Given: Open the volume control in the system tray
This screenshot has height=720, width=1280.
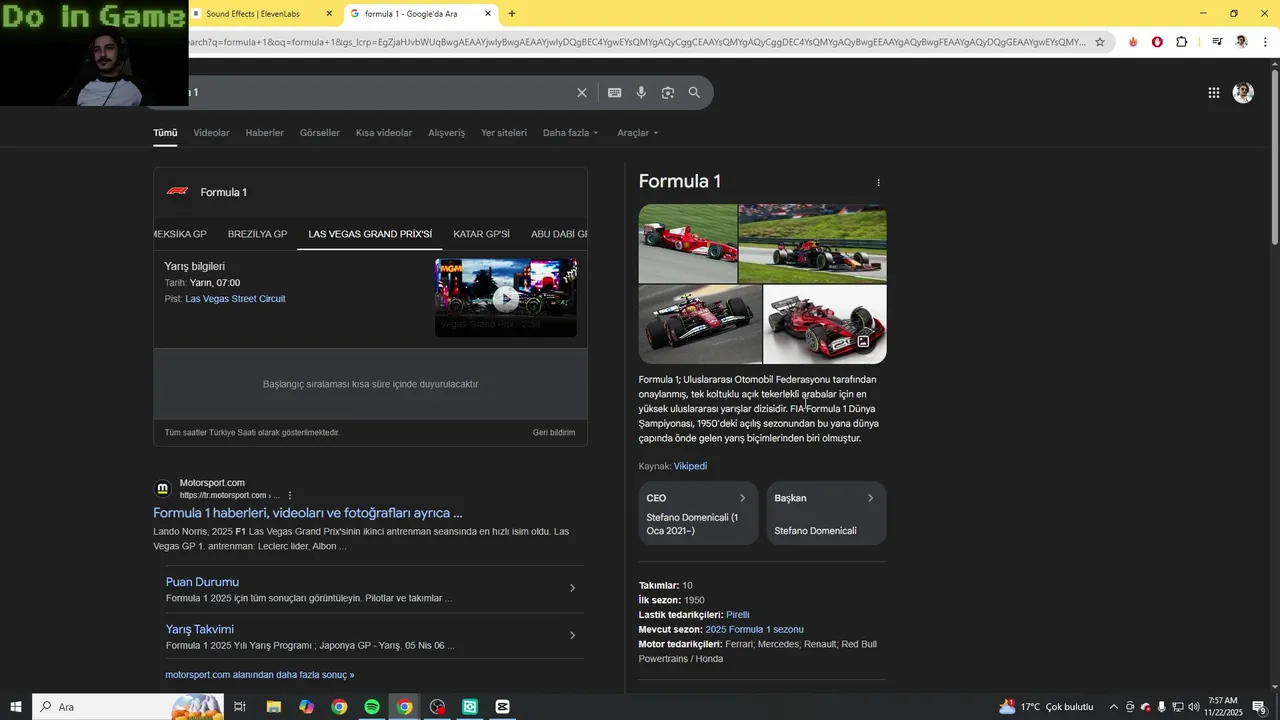Looking at the screenshot, I should (1193, 707).
